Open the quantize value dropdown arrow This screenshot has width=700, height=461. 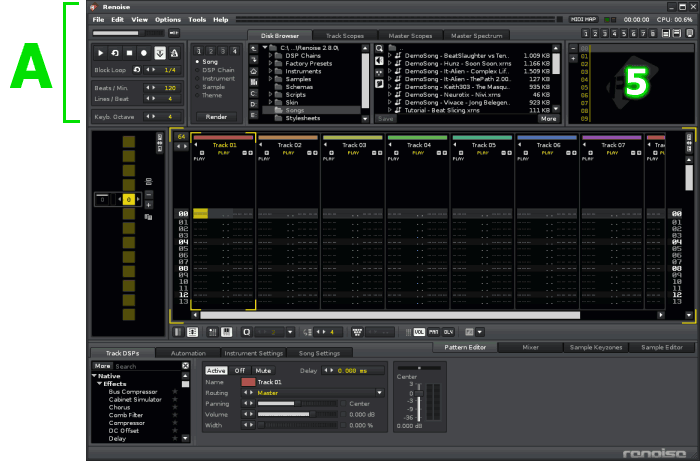291,332
